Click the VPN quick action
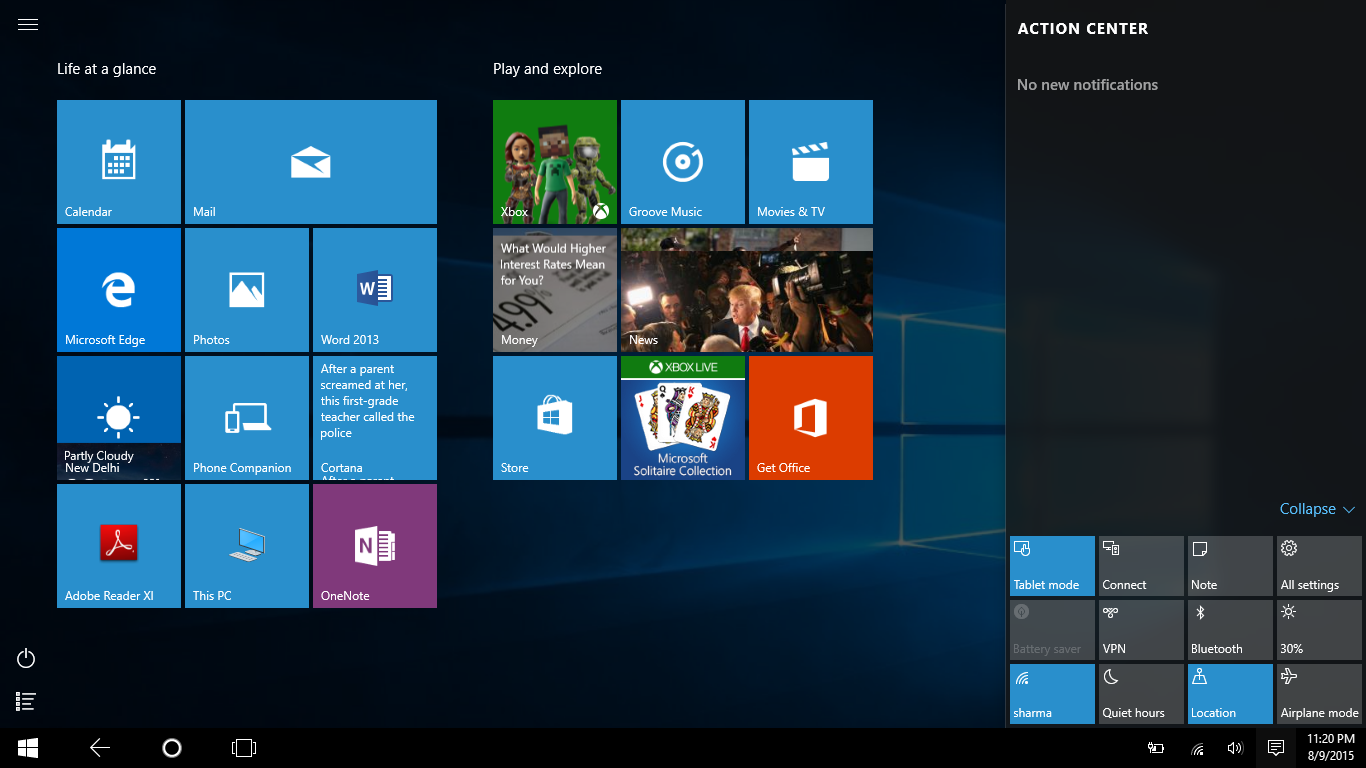The width and height of the screenshot is (1366, 768). 1141,630
